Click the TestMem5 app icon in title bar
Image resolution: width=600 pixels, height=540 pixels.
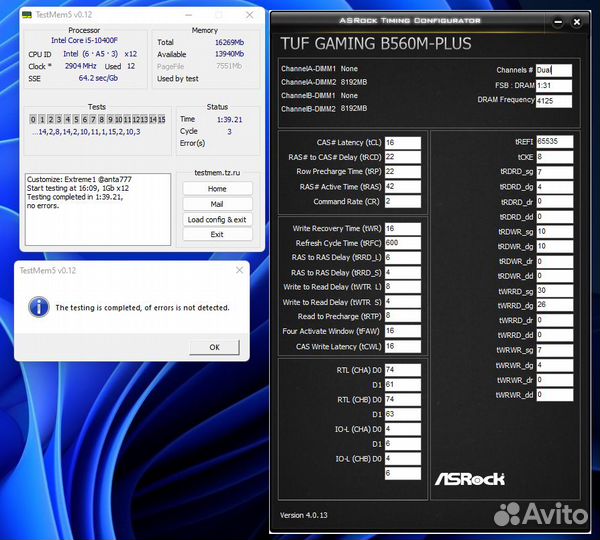pyautogui.click(x=27, y=15)
